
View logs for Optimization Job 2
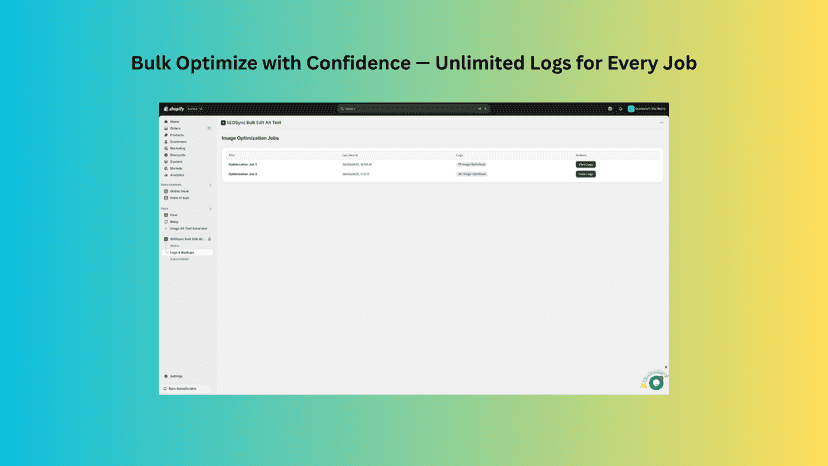click(586, 174)
